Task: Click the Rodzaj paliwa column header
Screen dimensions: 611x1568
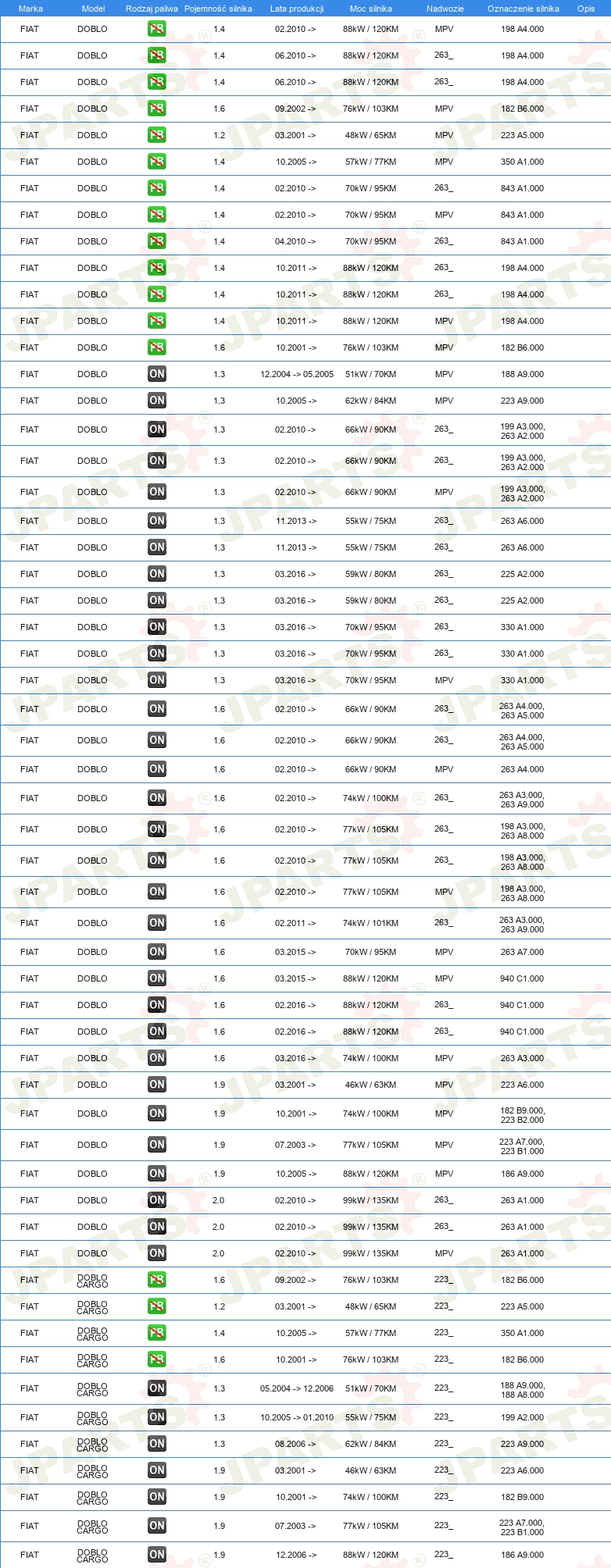Action: [x=152, y=9]
